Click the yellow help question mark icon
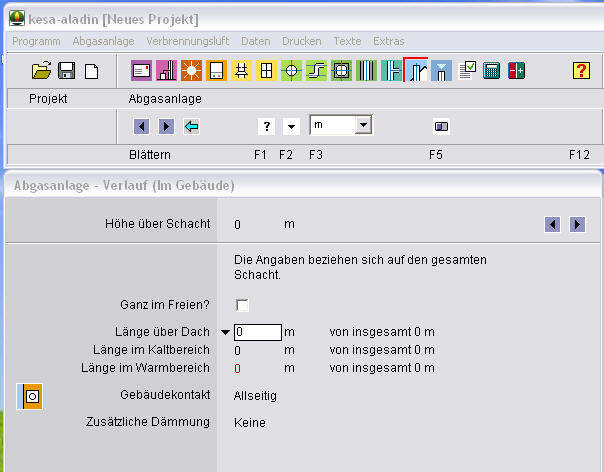Screen dimensions: 604x472 580,71
